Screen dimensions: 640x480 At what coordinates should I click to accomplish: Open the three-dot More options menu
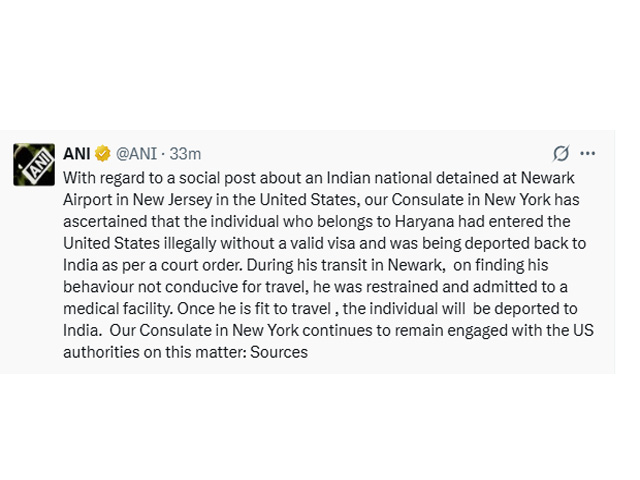[588, 153]
